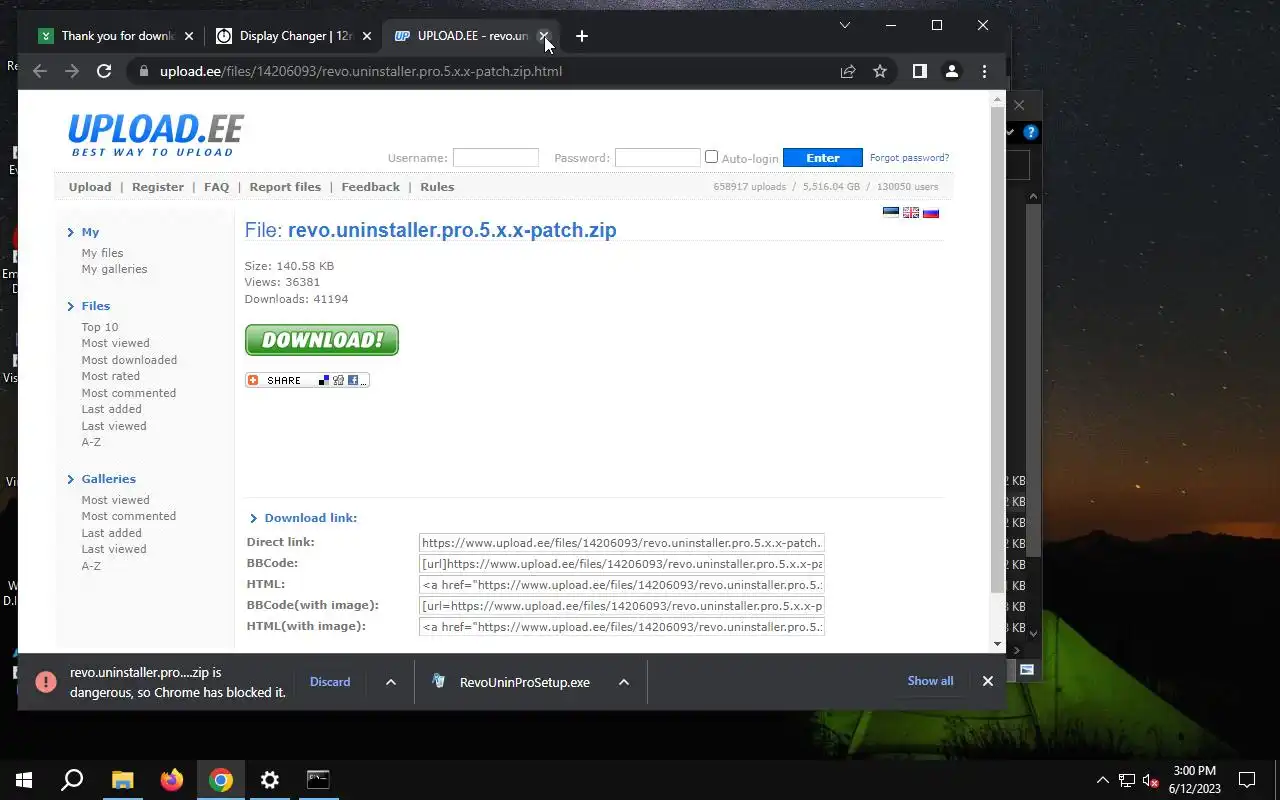Open My galleries link
This screenshot has width=1280, height=800.
pos(114,269)
